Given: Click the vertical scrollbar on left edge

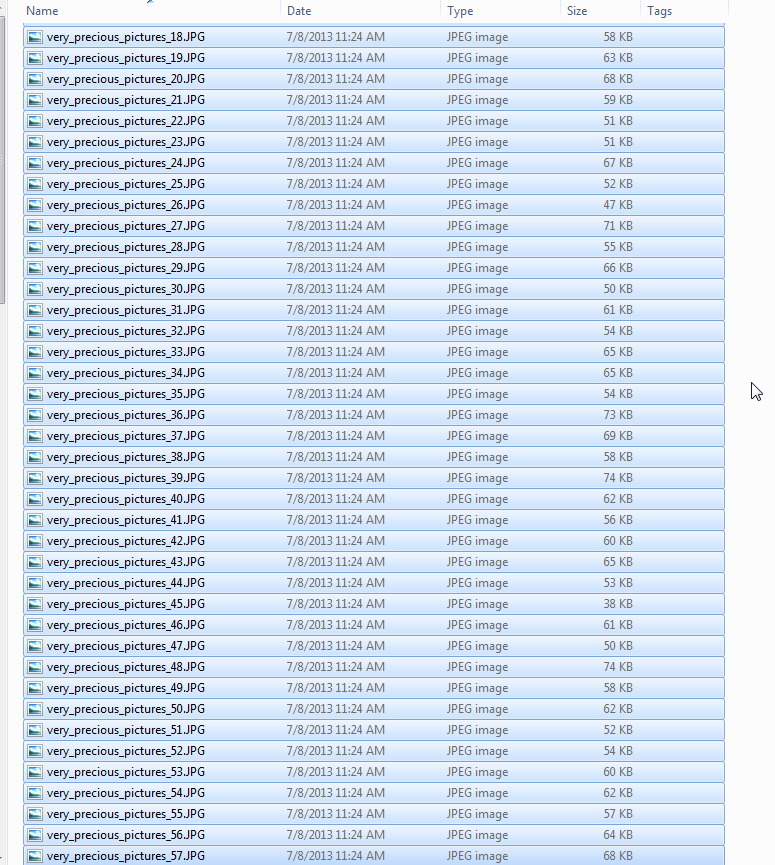Looking at the screenshot, I should pos(2,160).
